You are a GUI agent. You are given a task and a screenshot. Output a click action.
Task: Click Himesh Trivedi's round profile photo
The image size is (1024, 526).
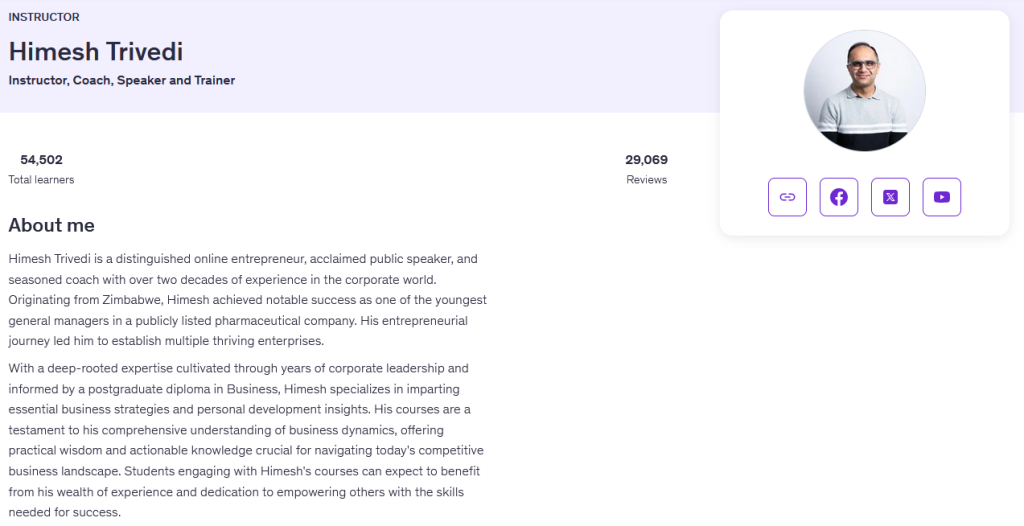[x=864, y=91]
